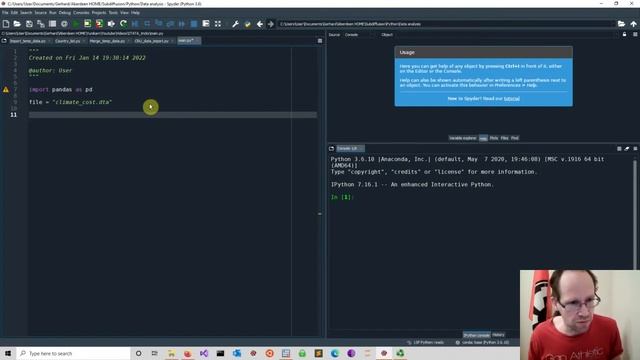Change to the parent directory

click(633, 24)
